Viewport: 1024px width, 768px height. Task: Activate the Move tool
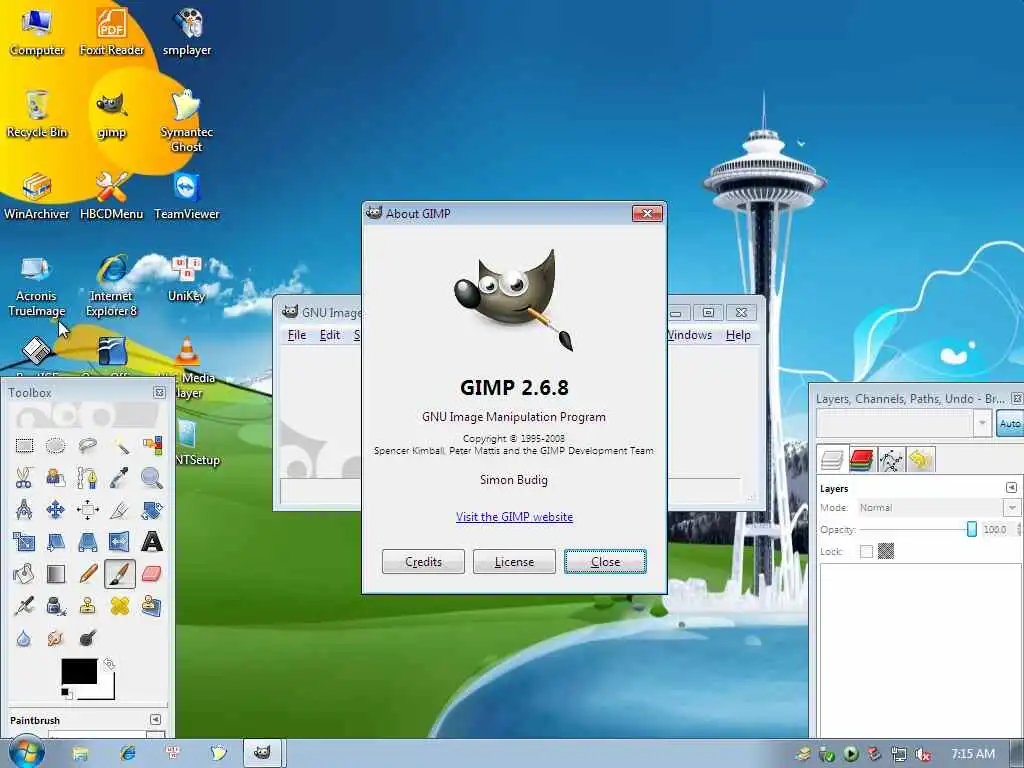click(x=56, y=509)
